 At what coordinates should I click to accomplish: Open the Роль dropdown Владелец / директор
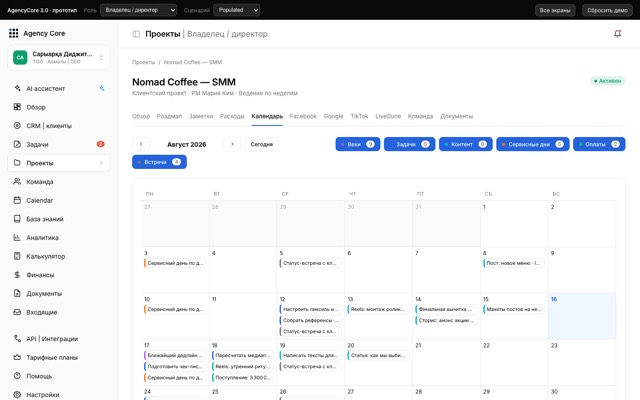point(139,10)
